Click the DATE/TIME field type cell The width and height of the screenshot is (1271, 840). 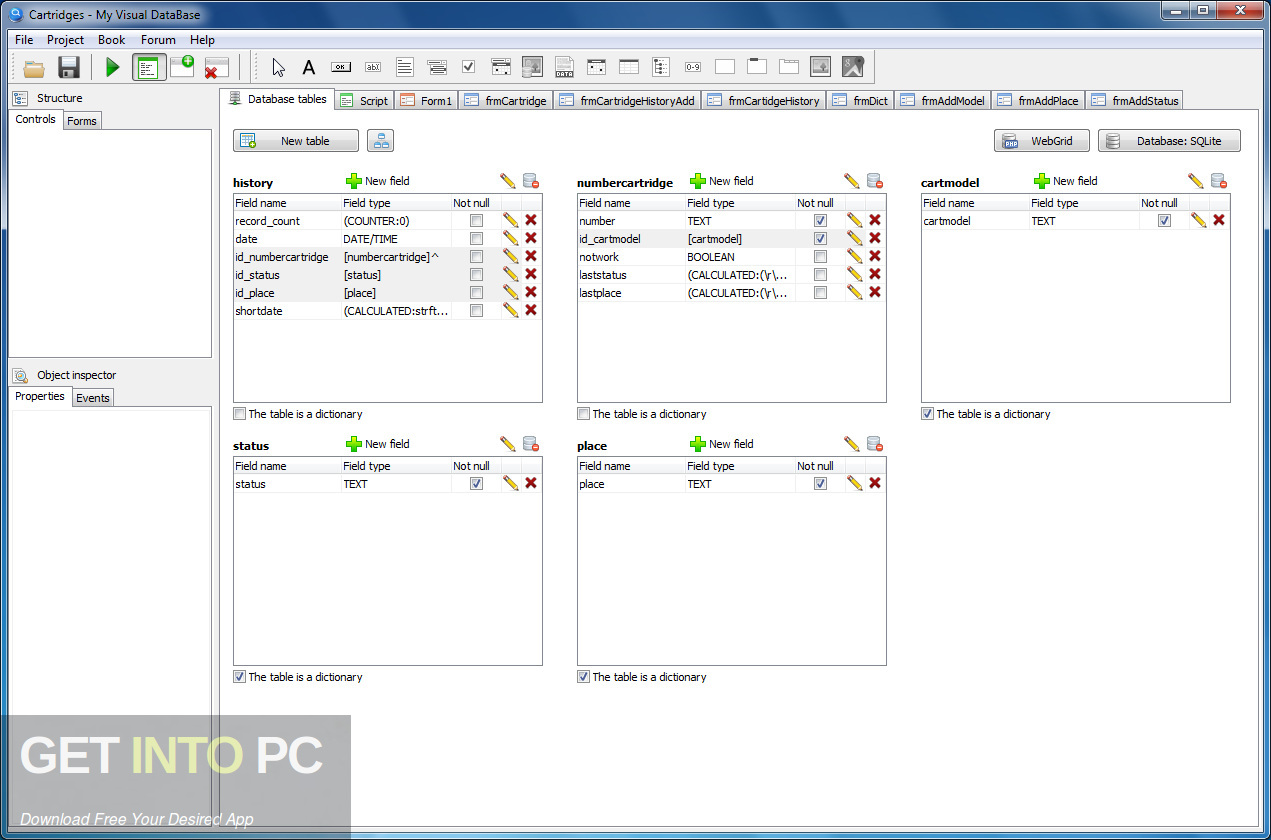pos(396,239)
